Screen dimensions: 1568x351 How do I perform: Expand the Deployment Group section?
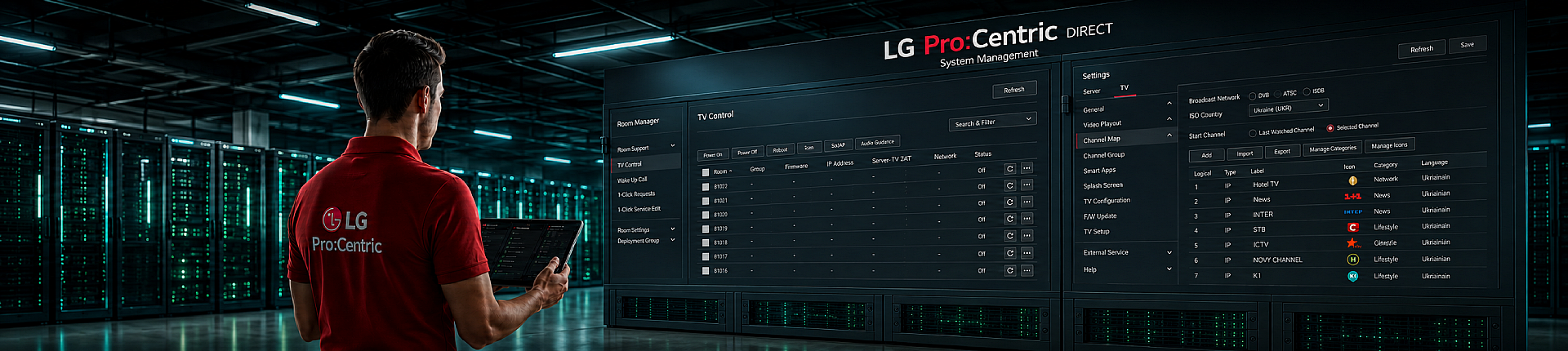click(673, 240)
